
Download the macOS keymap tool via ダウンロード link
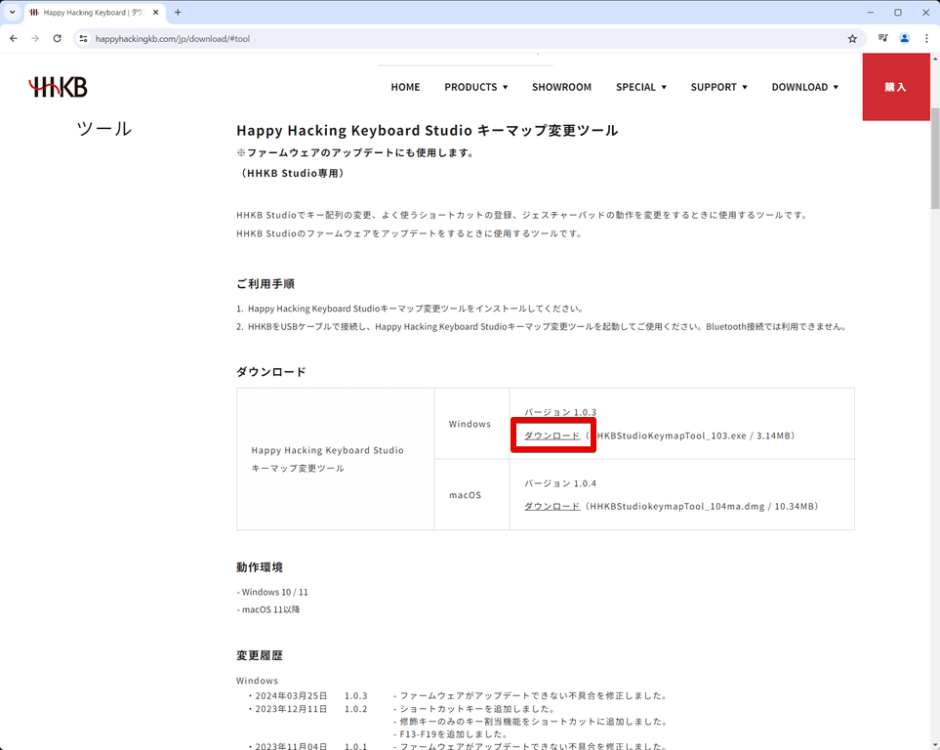point(551,506)
